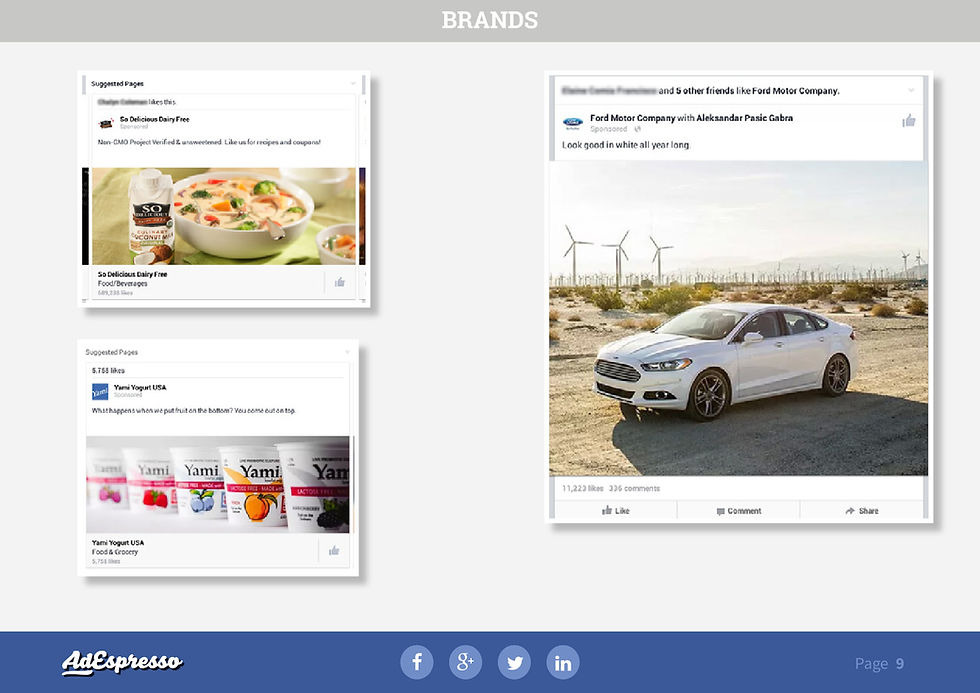The image size is (980, 693).
Task: Click the white Ford car photo
Action: [x=739, y=319]
